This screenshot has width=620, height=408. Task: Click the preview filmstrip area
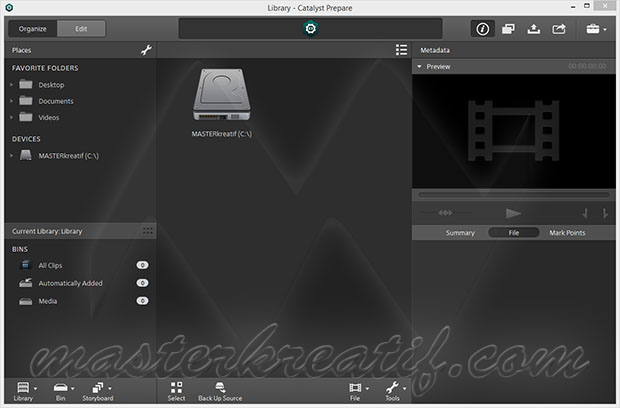[513, 131]
